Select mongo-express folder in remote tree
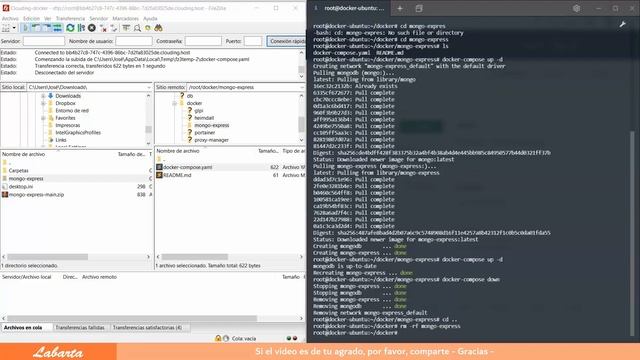Image resolution: width=640 pixels, height=360 pixels. [x=211, y=125]
